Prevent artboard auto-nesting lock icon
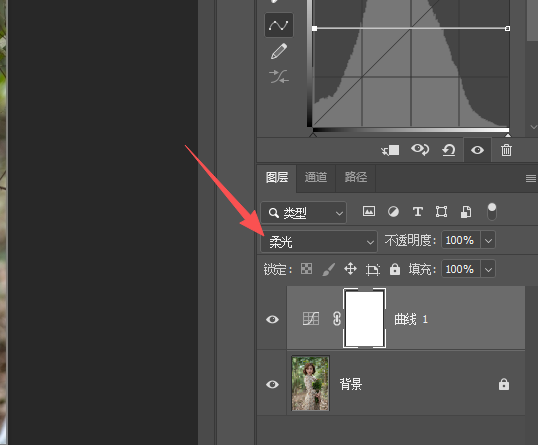This screenshot has height=445, width=538. coord(373,269)
